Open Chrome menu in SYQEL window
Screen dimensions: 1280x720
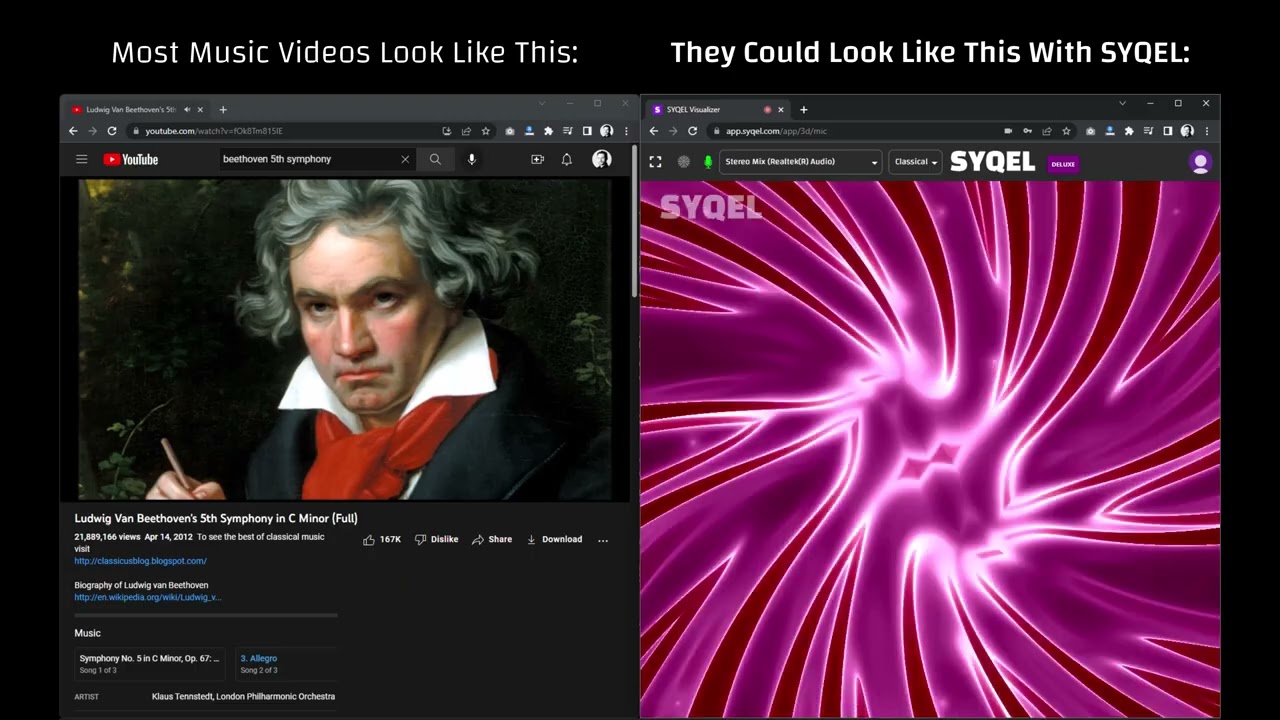tap(1207, 131)
